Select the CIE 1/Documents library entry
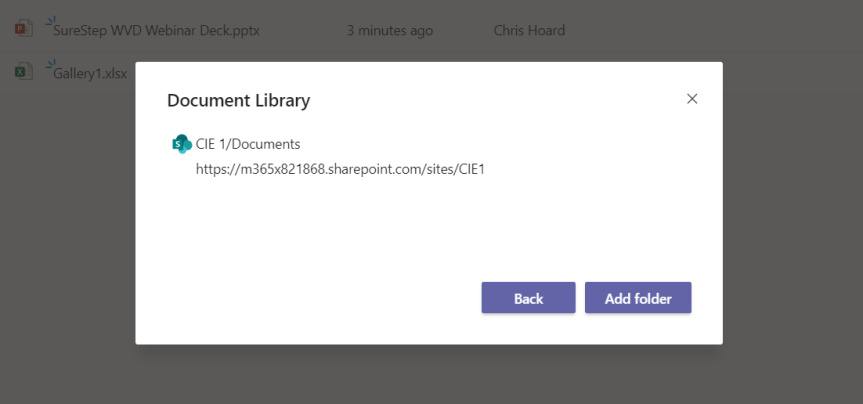The height and width of the screenshot is (404, 863). pyautogui.click(x=247, y=144)
